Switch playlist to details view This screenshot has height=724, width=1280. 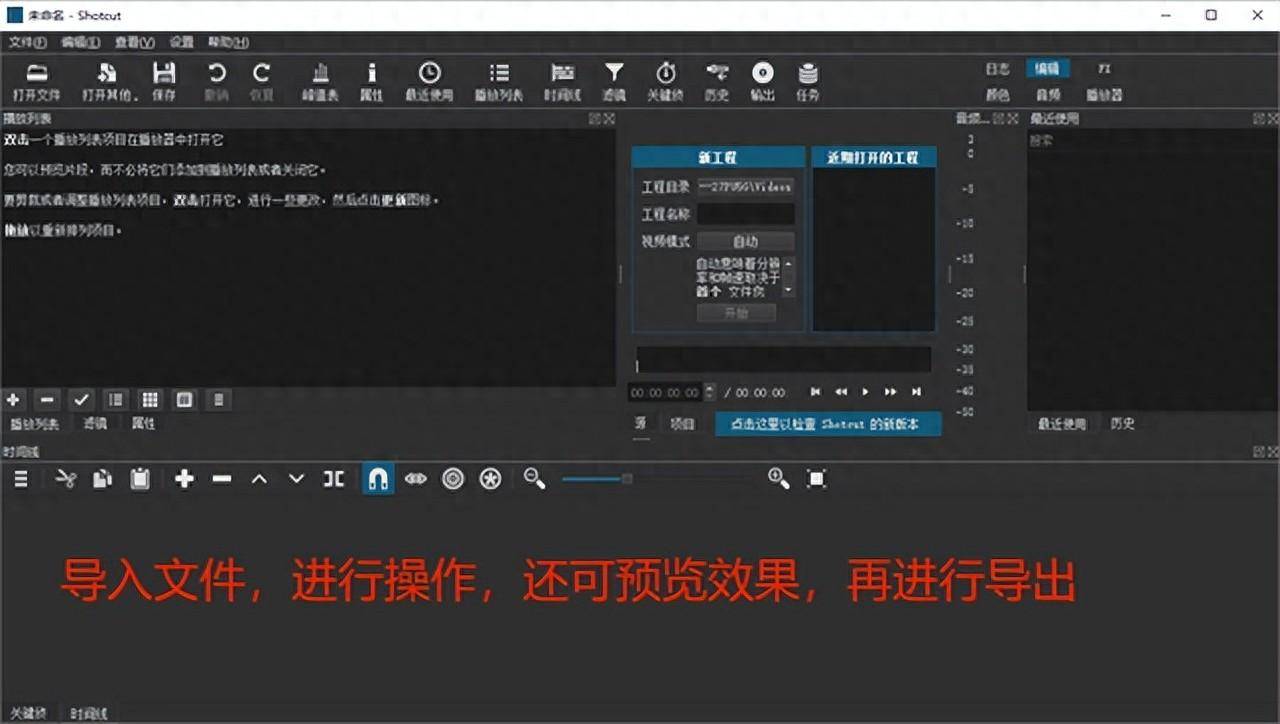(116, 400)
